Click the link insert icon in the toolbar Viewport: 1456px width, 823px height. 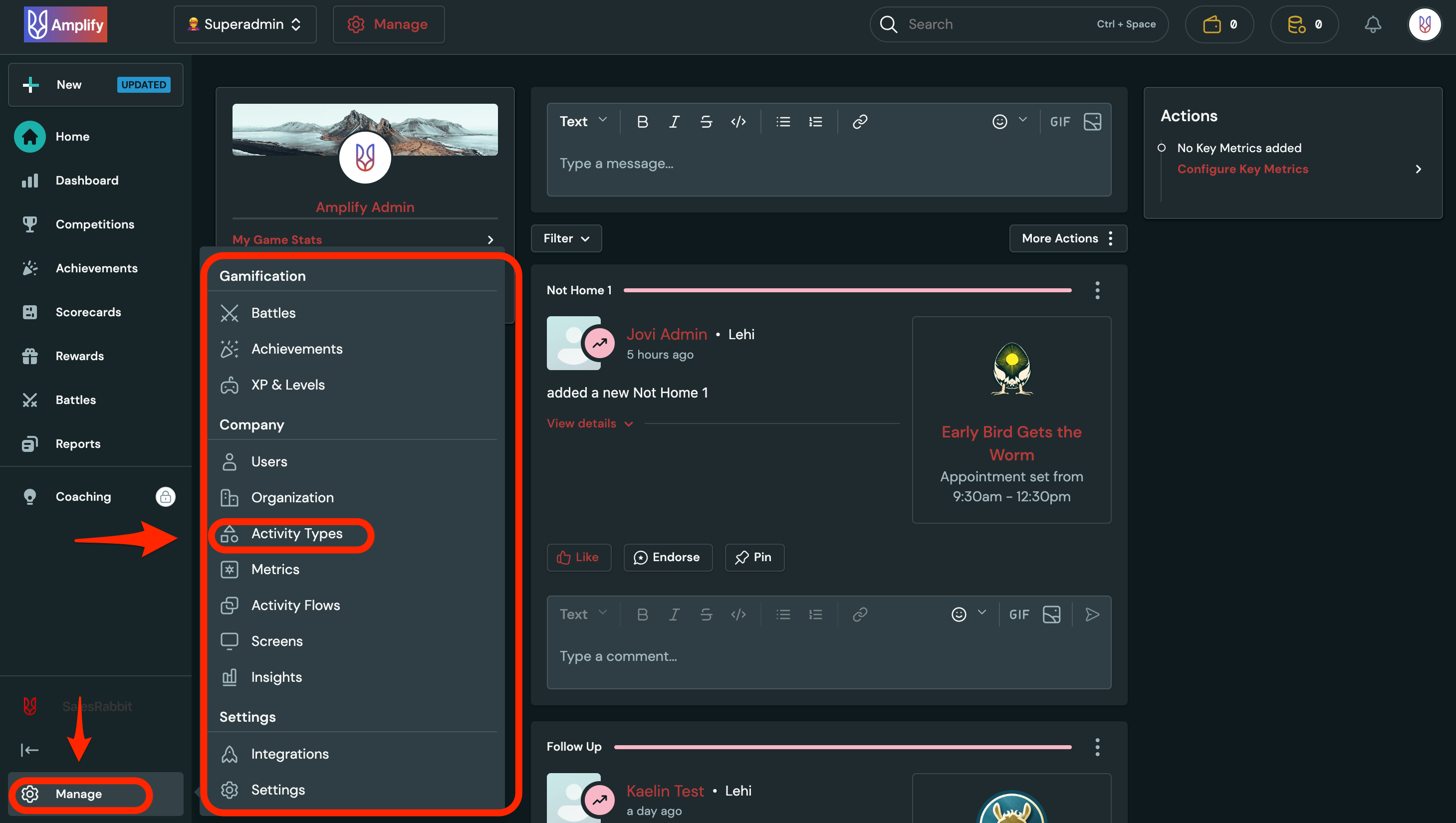pos(860,121)
